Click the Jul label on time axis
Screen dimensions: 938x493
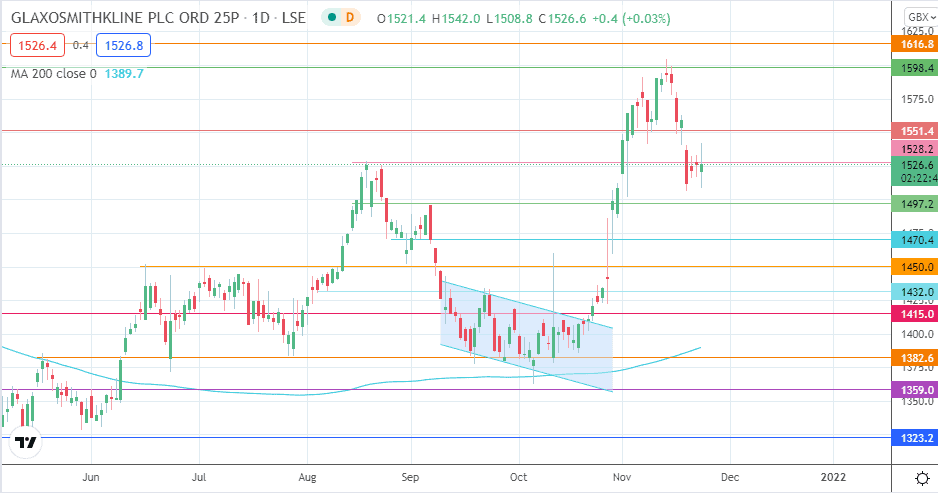click(199, 477)
